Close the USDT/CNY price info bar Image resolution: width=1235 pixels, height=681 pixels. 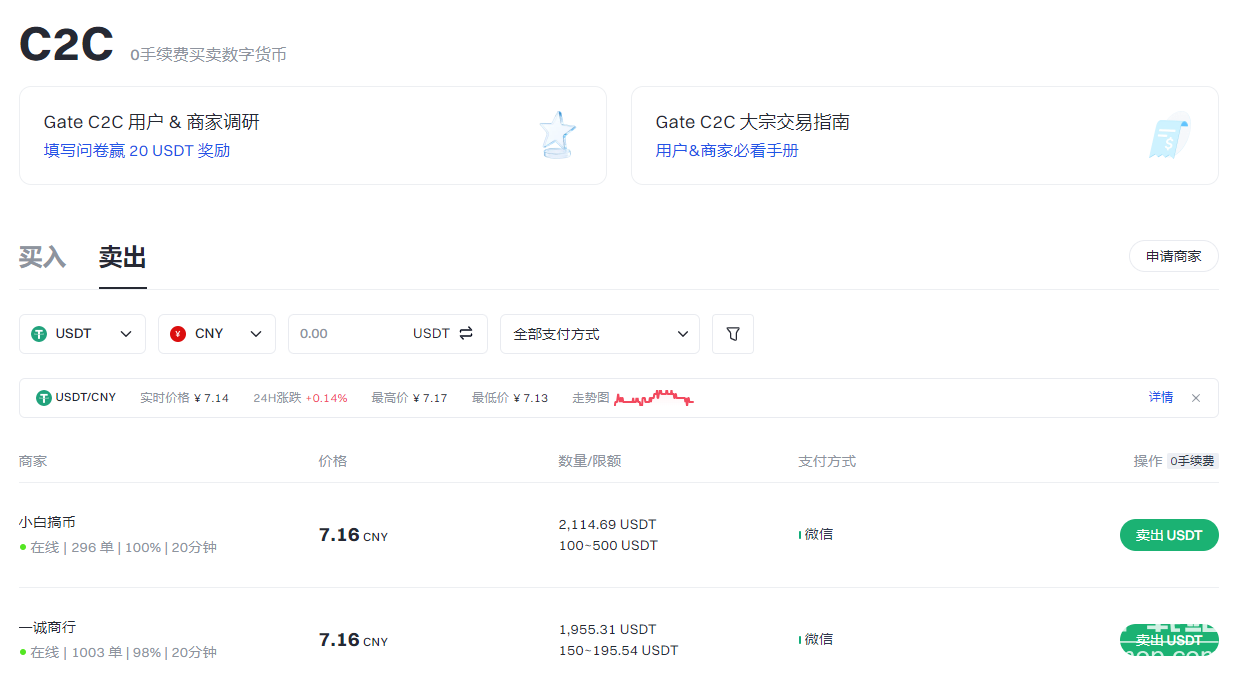(x=1196, y=398)
